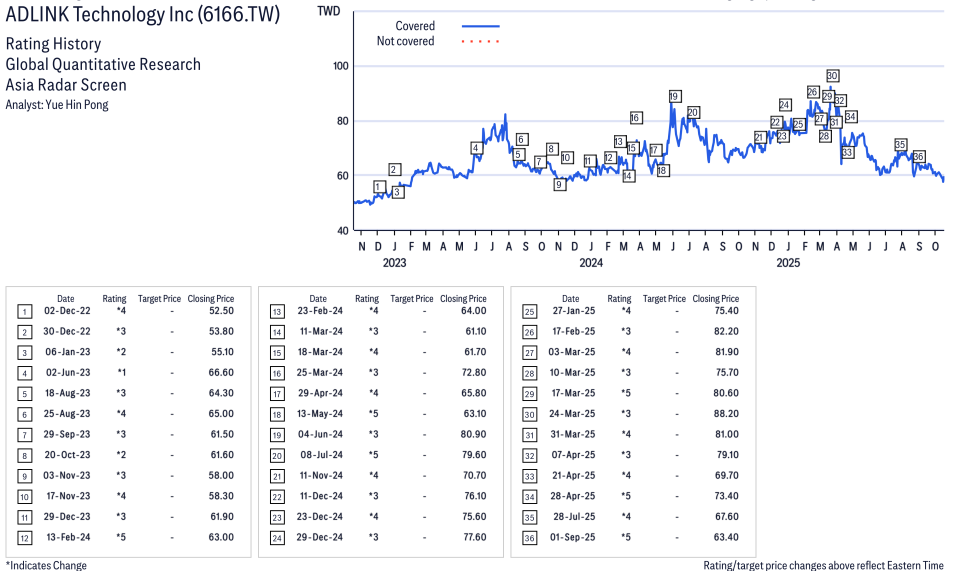This screenshot has height=571, width=955.
Task: Click numbered box 25 in the rating table
Action: (x=530, y=311)
